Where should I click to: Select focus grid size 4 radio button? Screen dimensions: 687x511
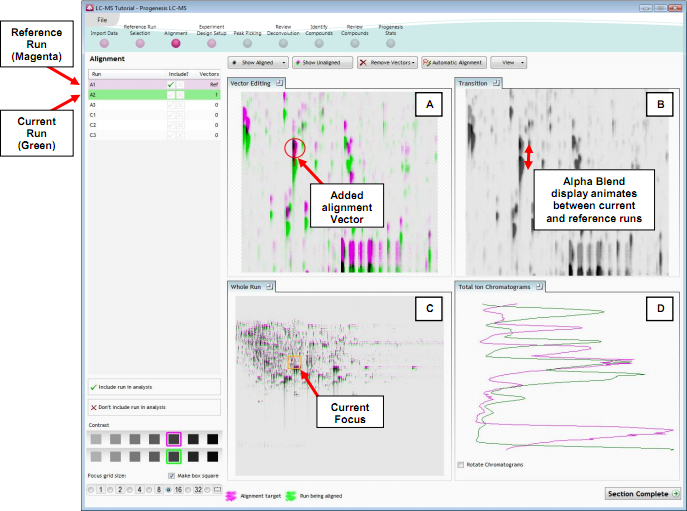[130, 490]
